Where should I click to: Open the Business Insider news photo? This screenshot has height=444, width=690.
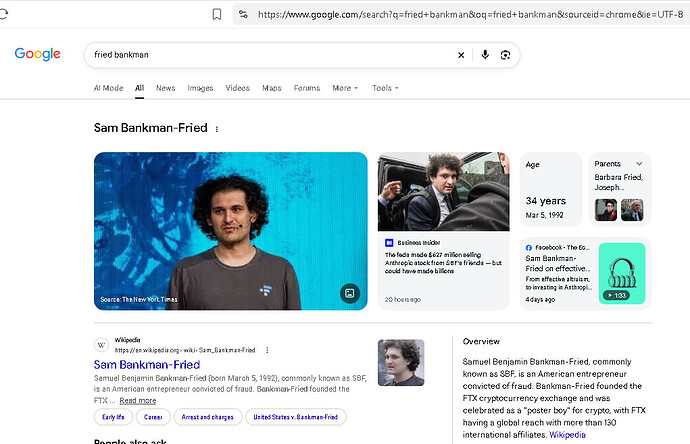tap(444, 191)
